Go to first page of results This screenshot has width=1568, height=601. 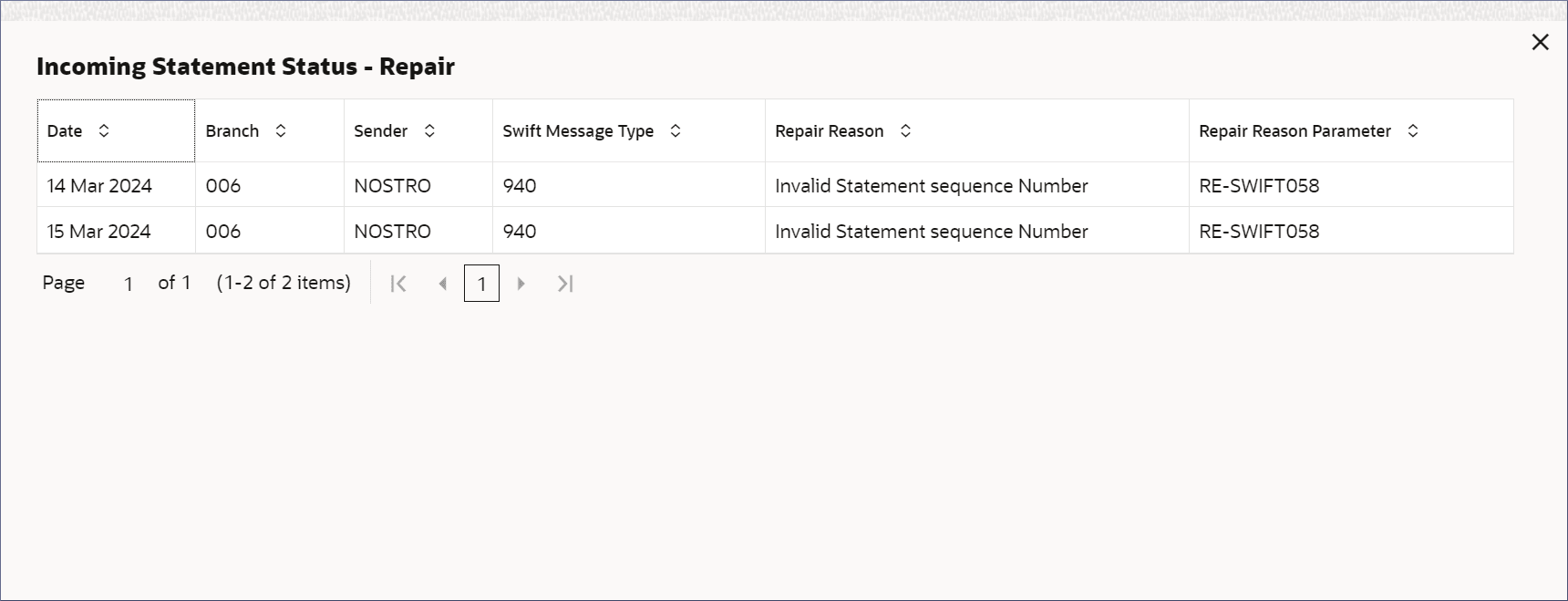(398, 284)
